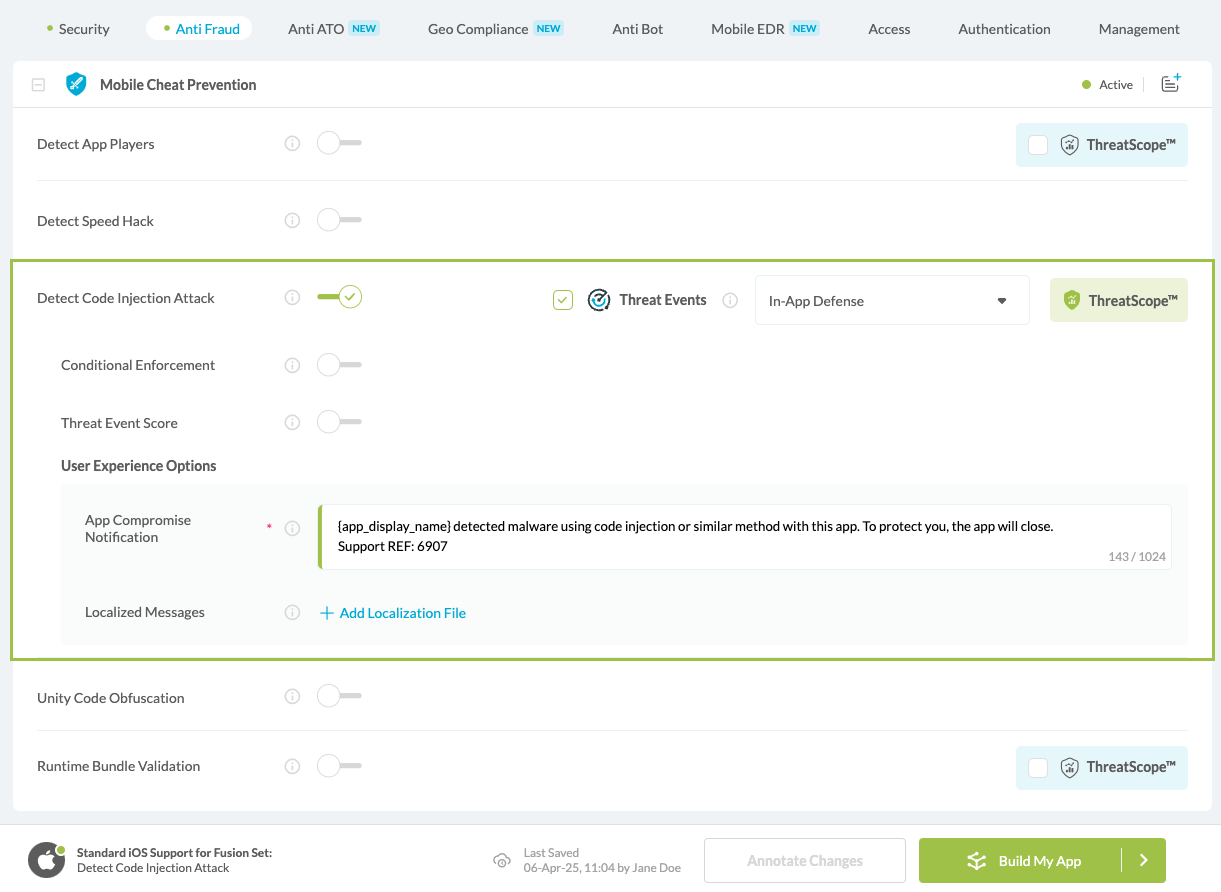Open the annotation note icon near Active status

click(1170, 84)
